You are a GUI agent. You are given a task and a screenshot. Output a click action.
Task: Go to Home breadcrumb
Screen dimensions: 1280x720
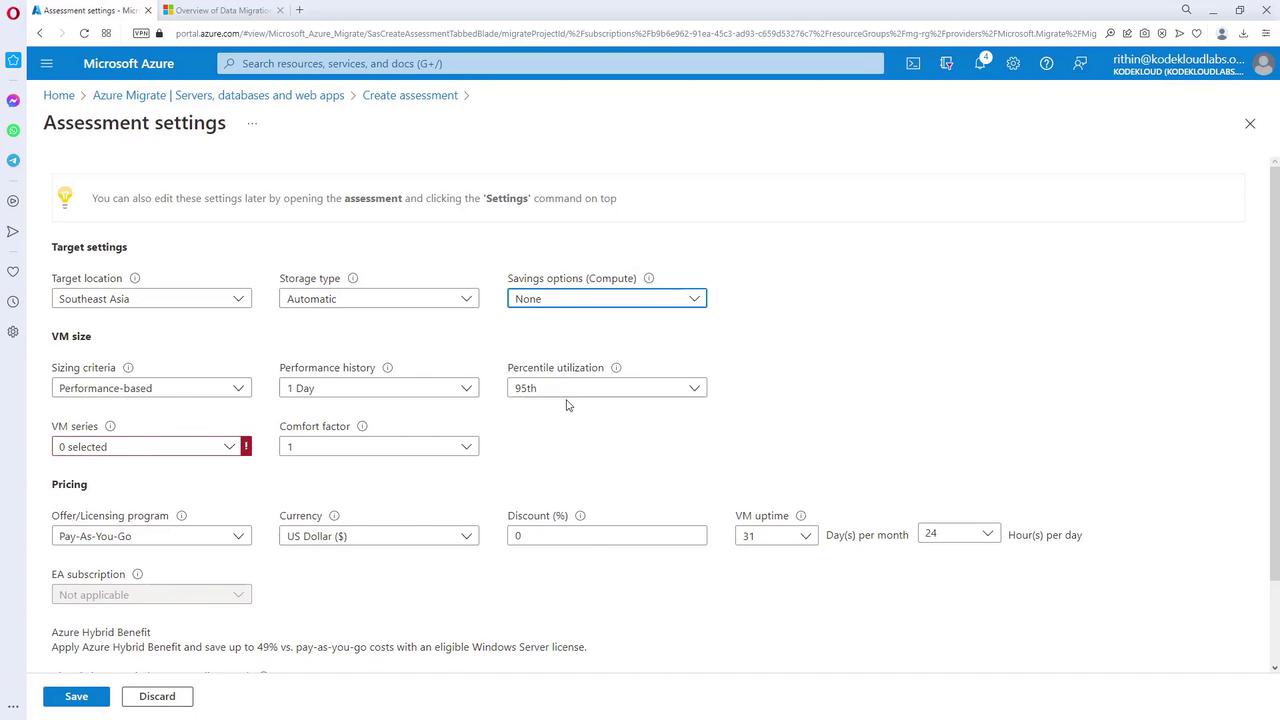[59, 95]
